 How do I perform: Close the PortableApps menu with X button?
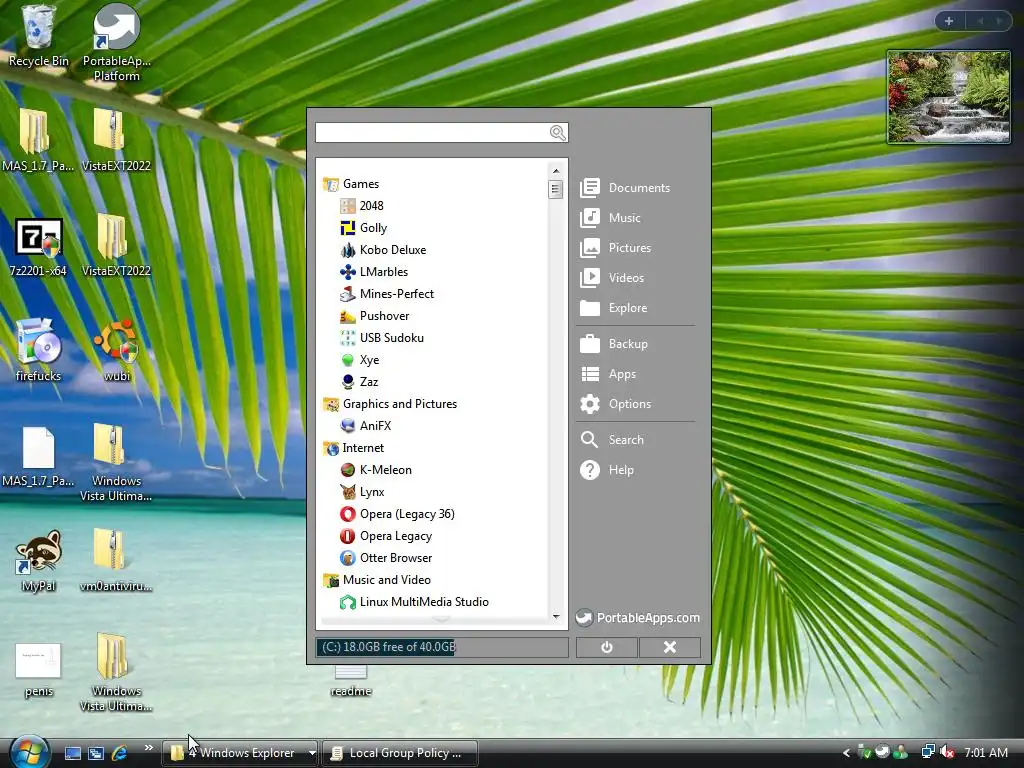click(x=670, y=647)
